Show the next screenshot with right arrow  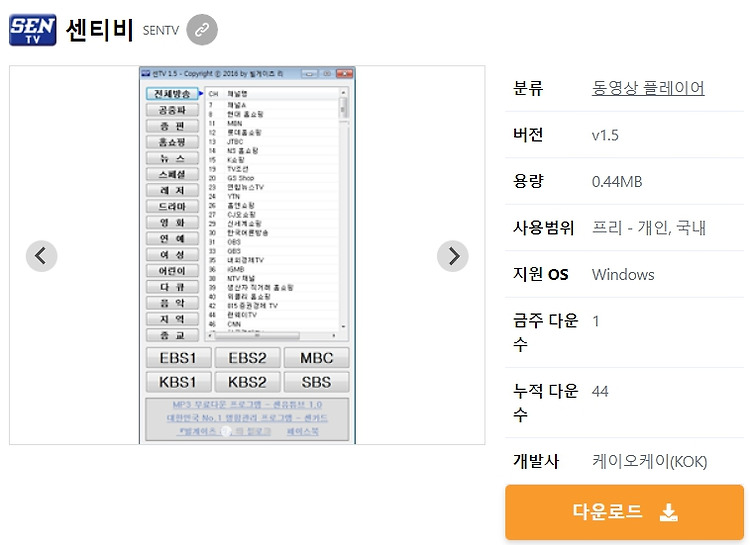[452, 256]
